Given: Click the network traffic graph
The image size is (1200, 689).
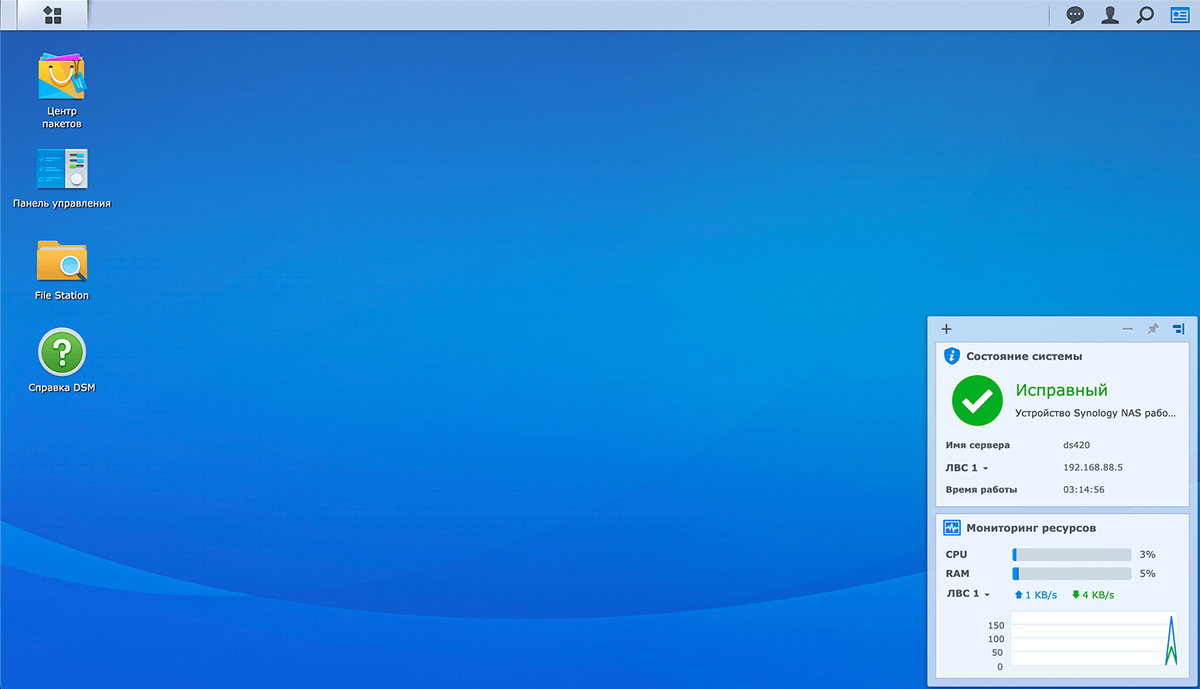Looking at the screenshot, I should click(x=1094, y=640).
